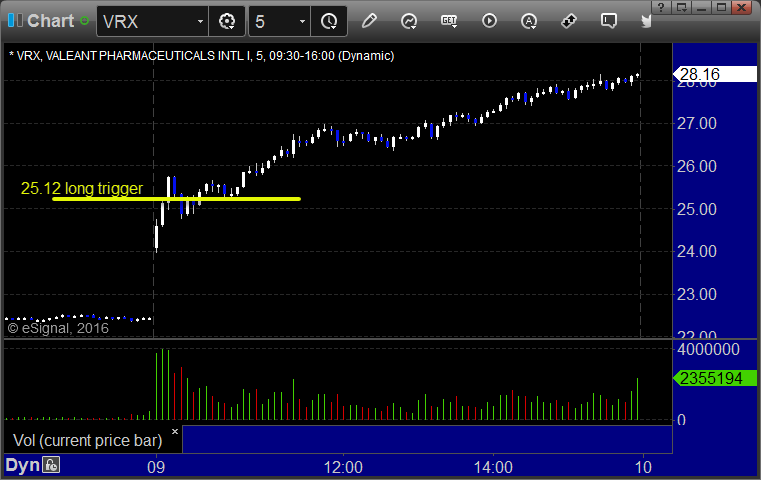Click the 2355194 volume value marker
This screenshot has height=480, width=761.
click(x=714, y=378)
